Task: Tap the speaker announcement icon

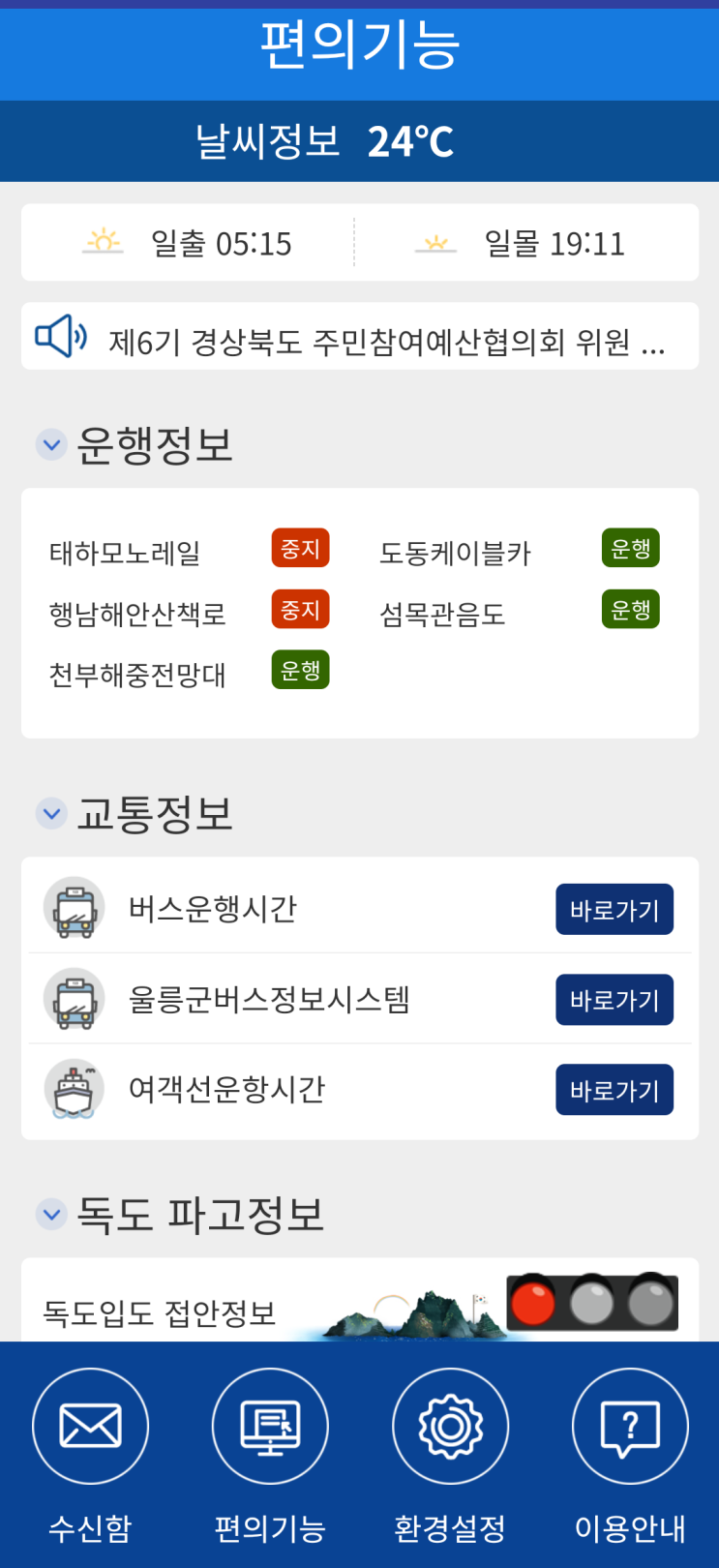Action: tap(60, 337)
